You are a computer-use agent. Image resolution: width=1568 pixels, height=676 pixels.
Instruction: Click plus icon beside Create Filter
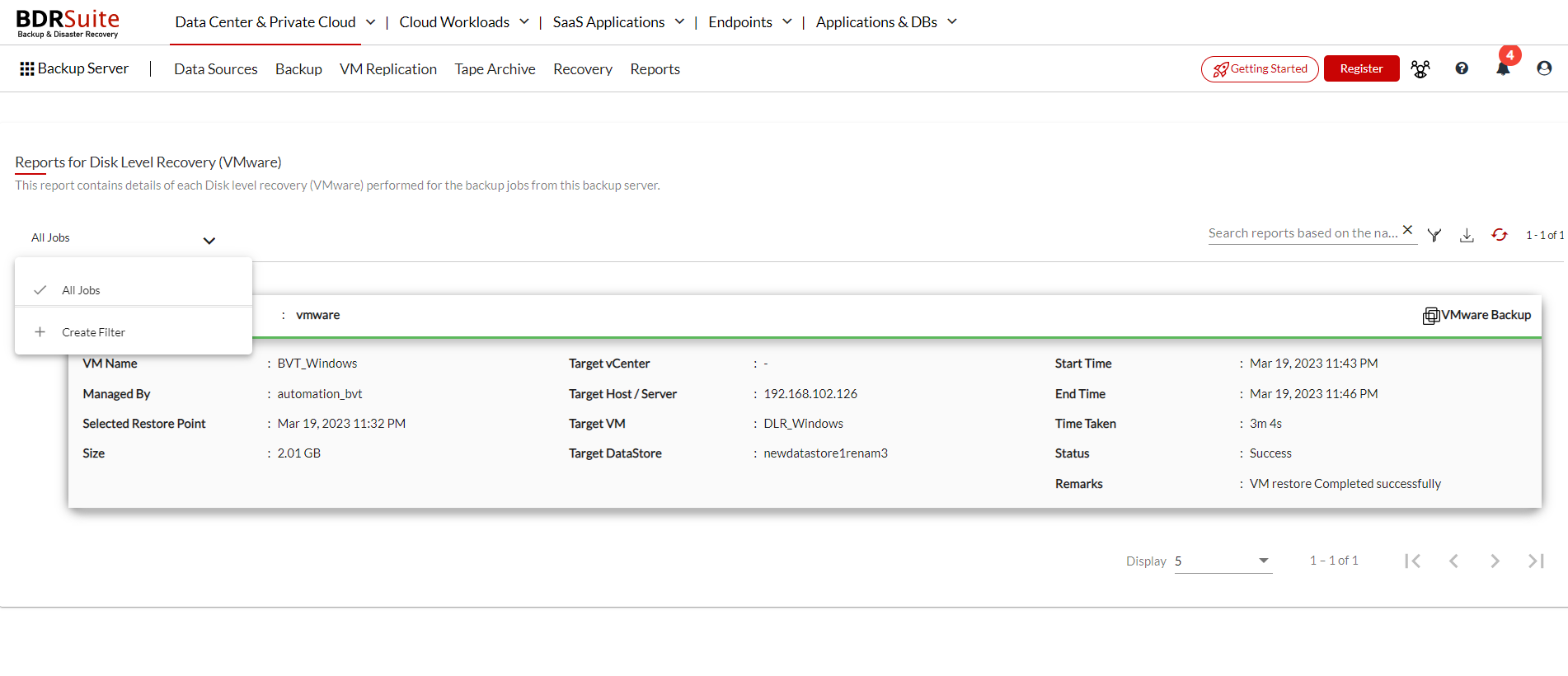[x=40, y=332]
